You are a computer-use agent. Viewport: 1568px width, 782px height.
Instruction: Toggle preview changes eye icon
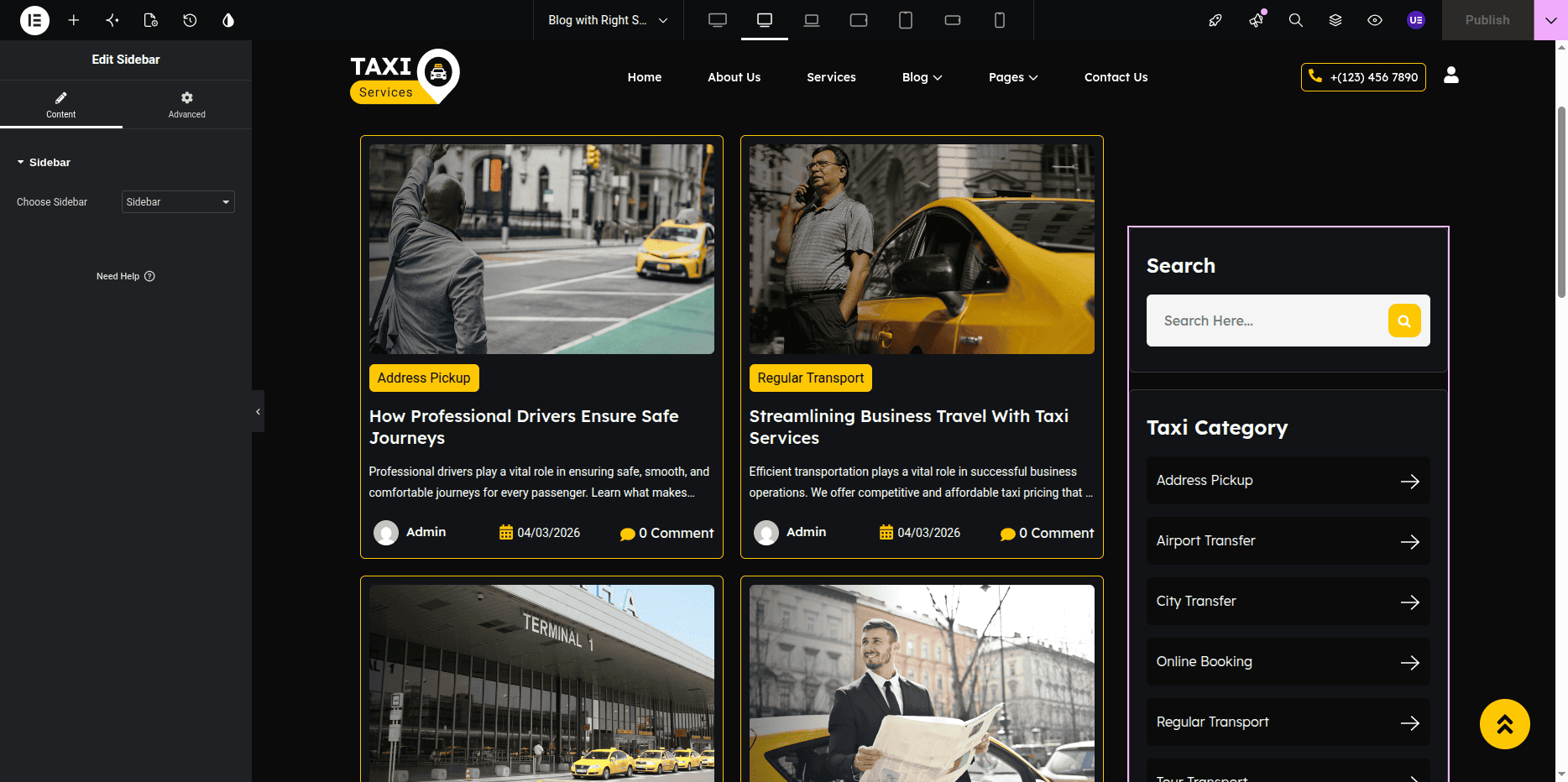point(1375,20)
